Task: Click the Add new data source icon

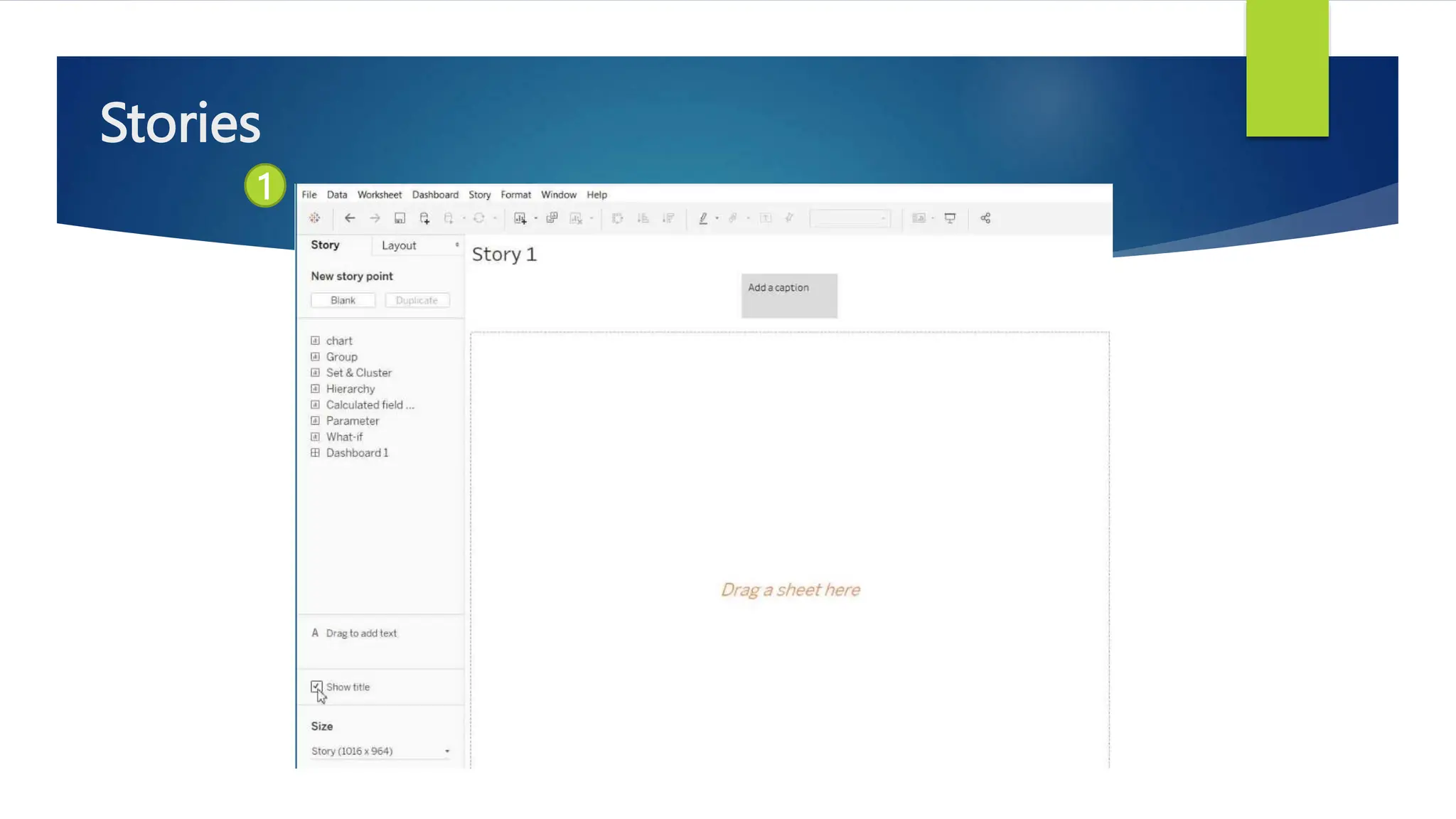Action: click(x=424, y=218)
